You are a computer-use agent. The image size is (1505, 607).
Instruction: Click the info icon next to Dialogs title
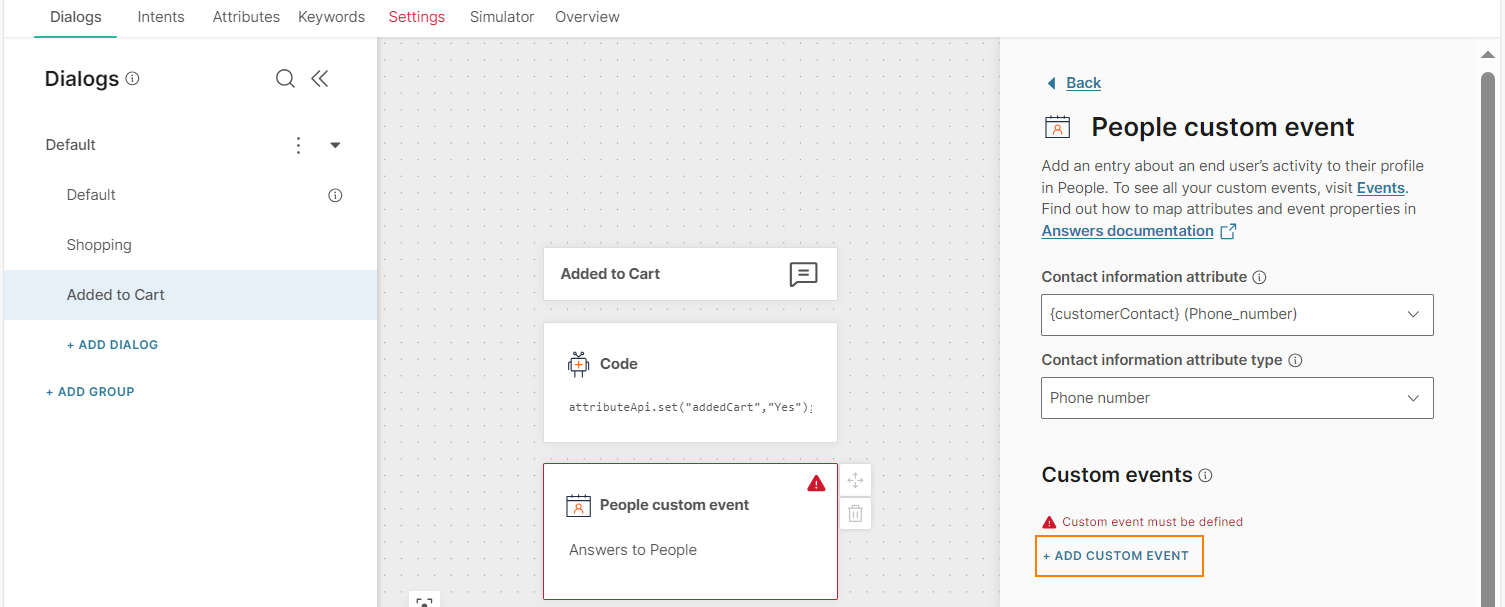pos(133,79)
